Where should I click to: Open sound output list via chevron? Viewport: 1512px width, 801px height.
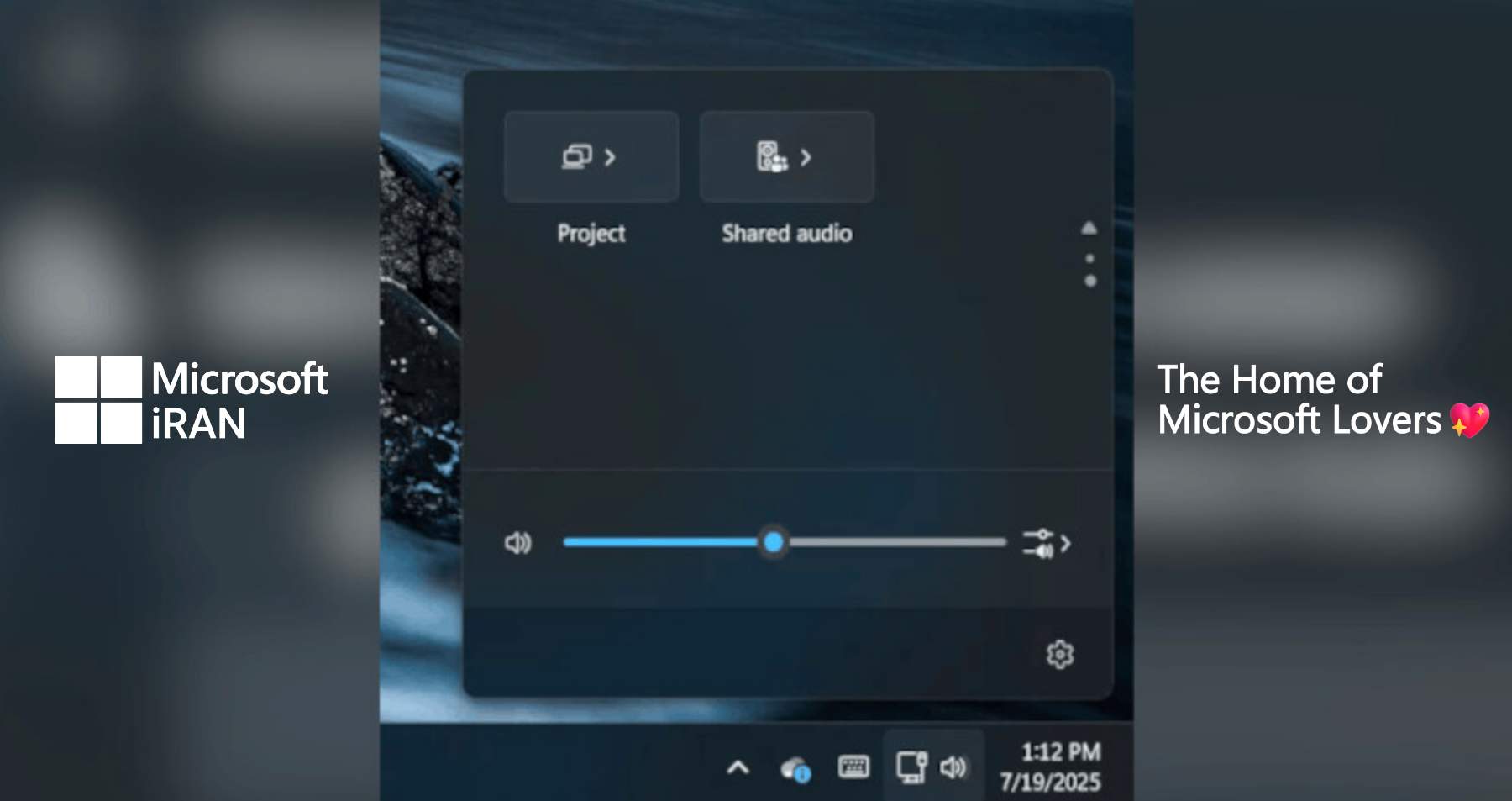click(x=1066, y=543)
